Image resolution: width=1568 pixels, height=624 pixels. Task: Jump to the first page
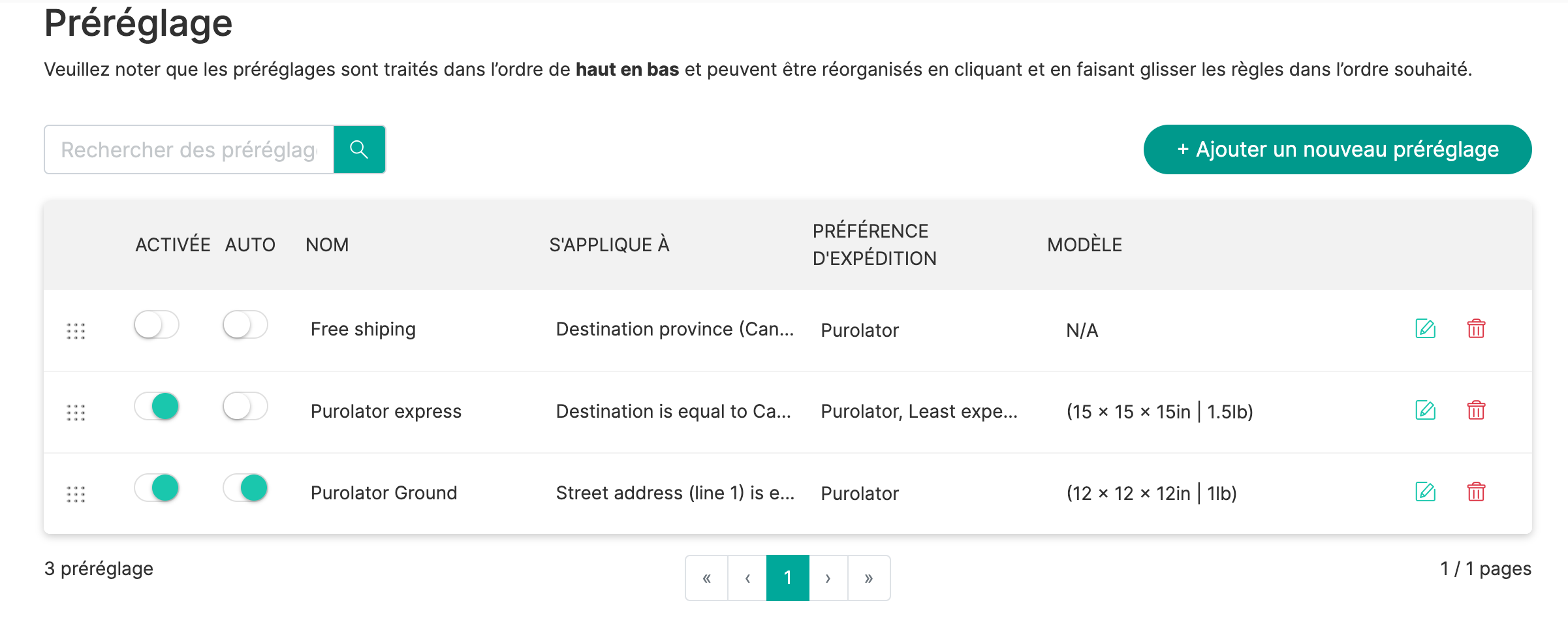(706, 578)
